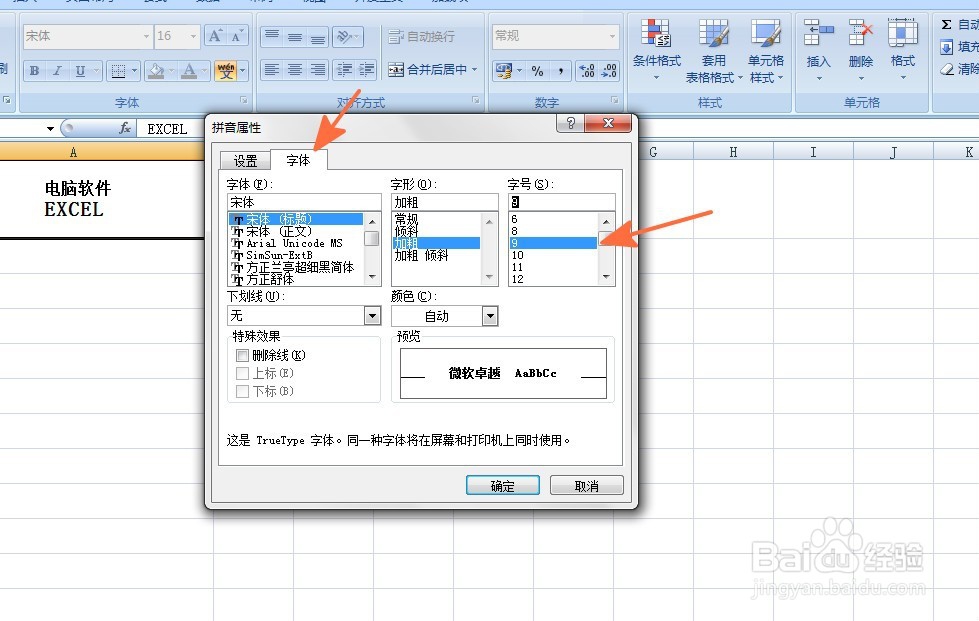Align text to the middle of cell
The width and height of the screenshot is (979, 621).
click(295, 36)
